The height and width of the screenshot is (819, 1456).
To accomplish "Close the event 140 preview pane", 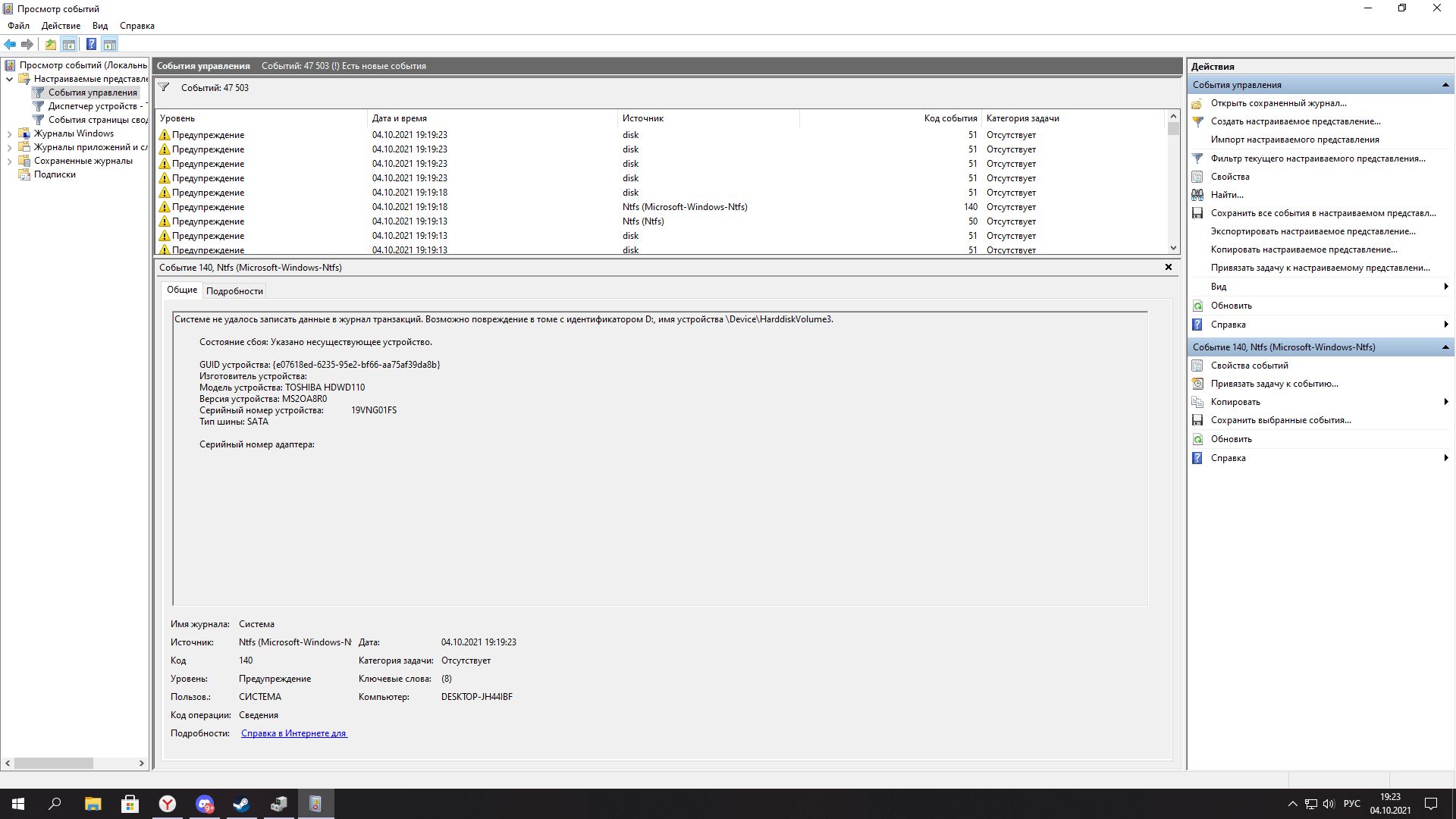I will point(1169,267).
